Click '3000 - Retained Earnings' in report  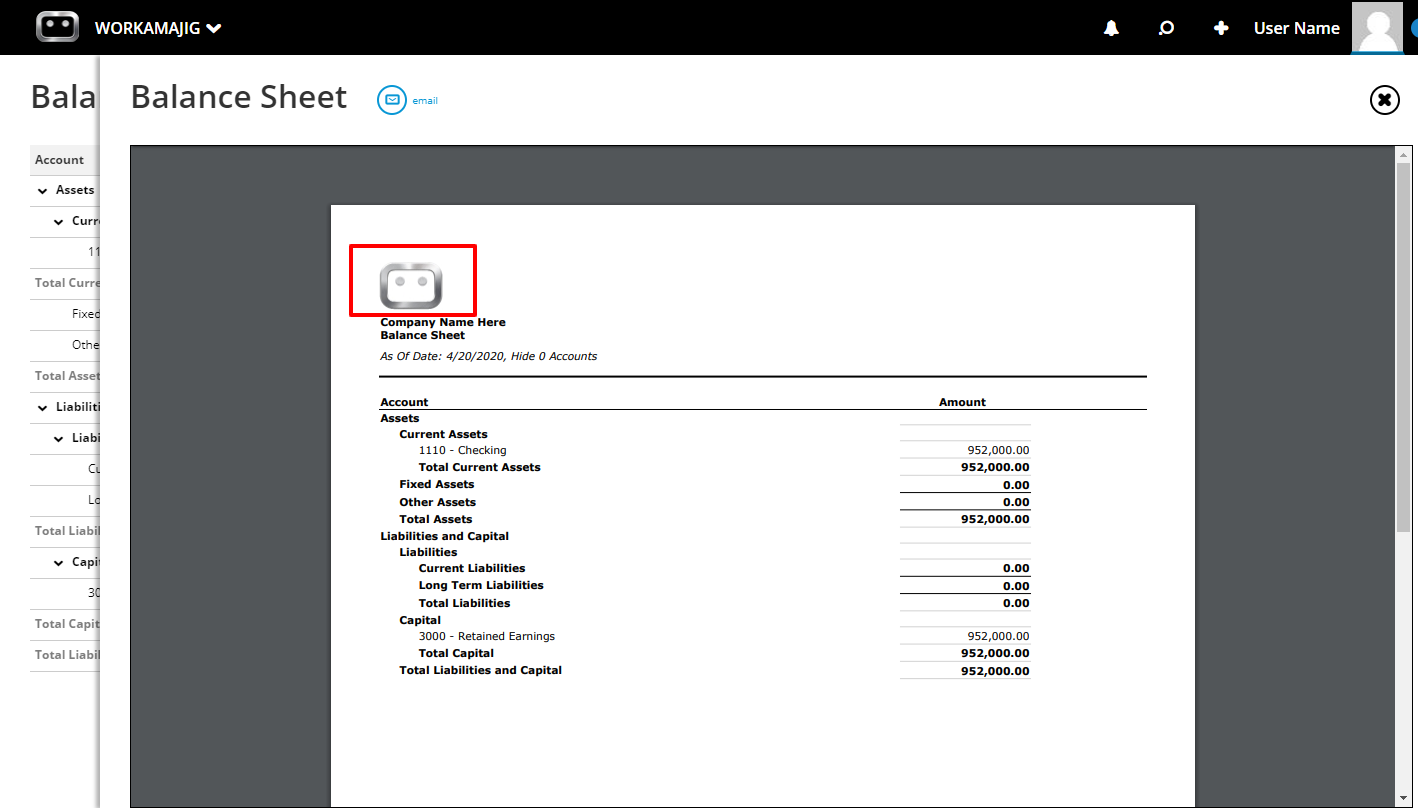(486, 636)
